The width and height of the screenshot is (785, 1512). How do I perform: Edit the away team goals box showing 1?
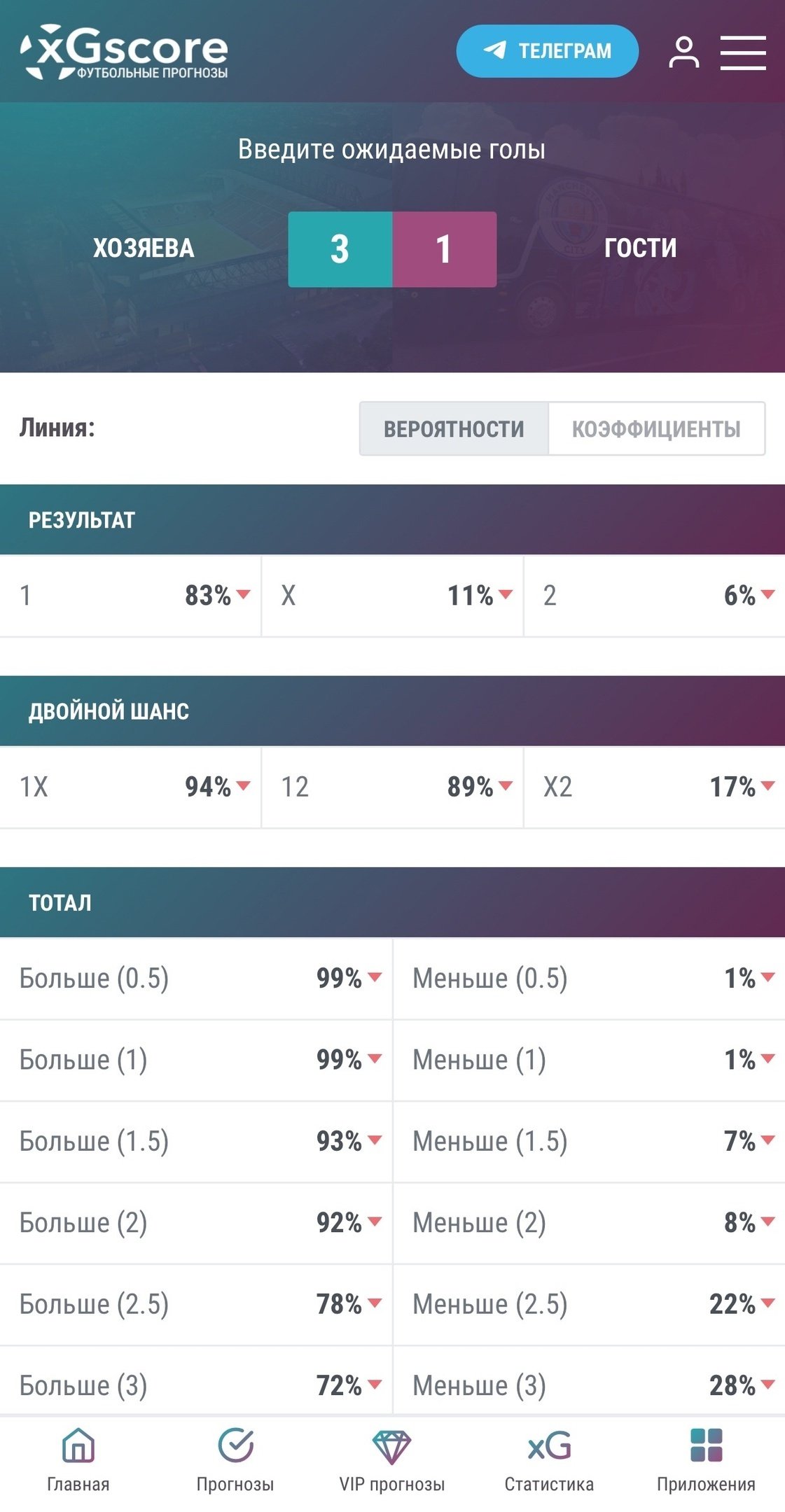pyautogui.click(x=444, y=249)
